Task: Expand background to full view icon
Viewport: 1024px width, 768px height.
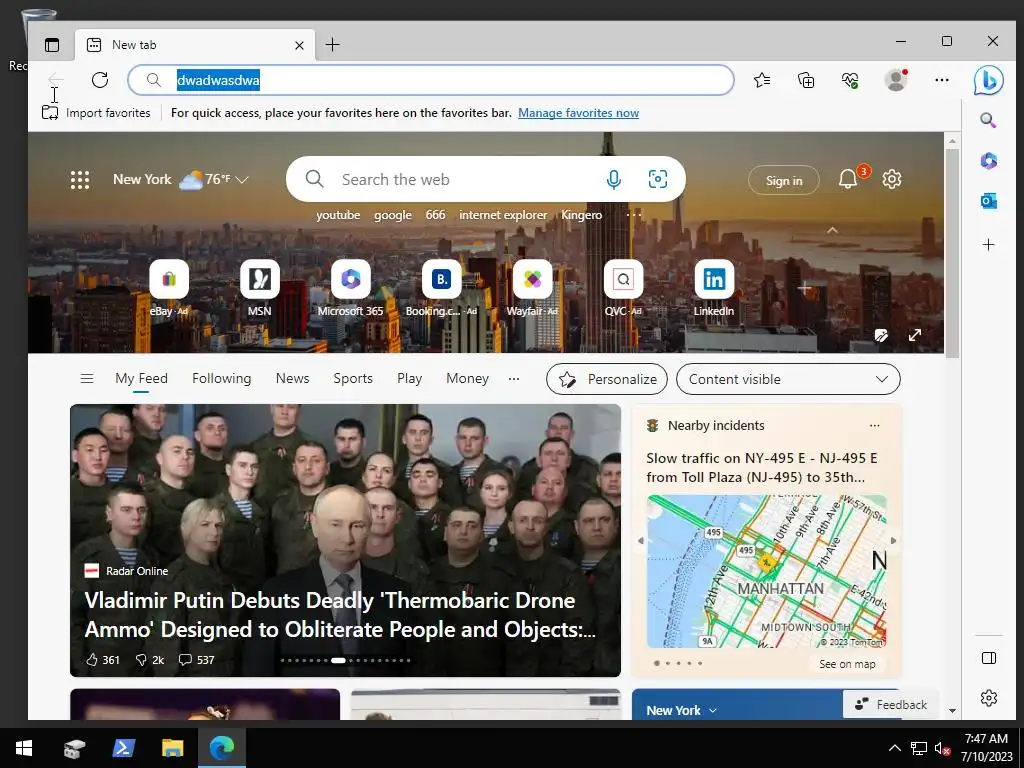Action: tap(915, 335)
